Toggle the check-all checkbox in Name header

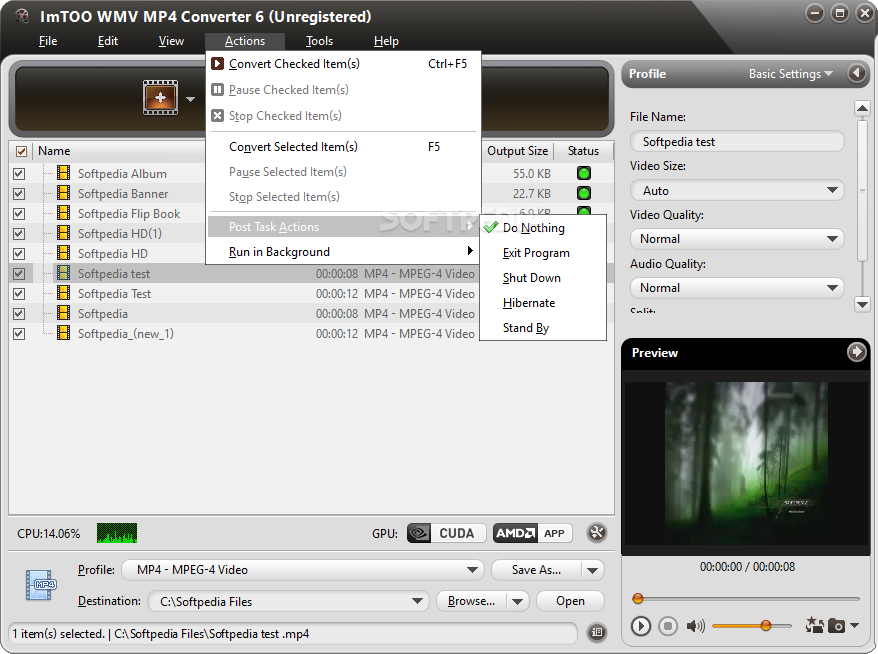click(x=21, y=151)
